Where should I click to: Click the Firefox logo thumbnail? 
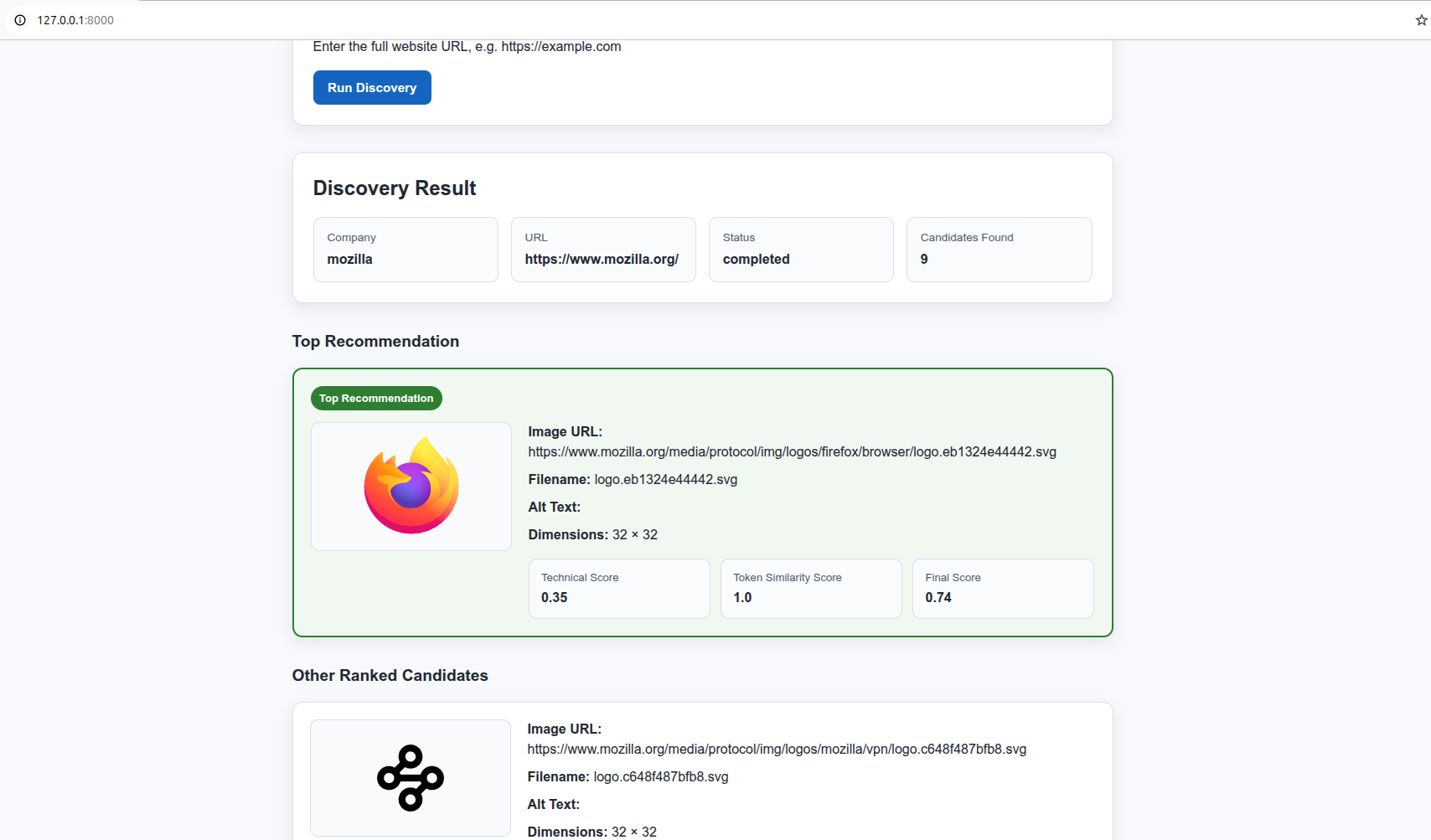(x=411, y=487)
